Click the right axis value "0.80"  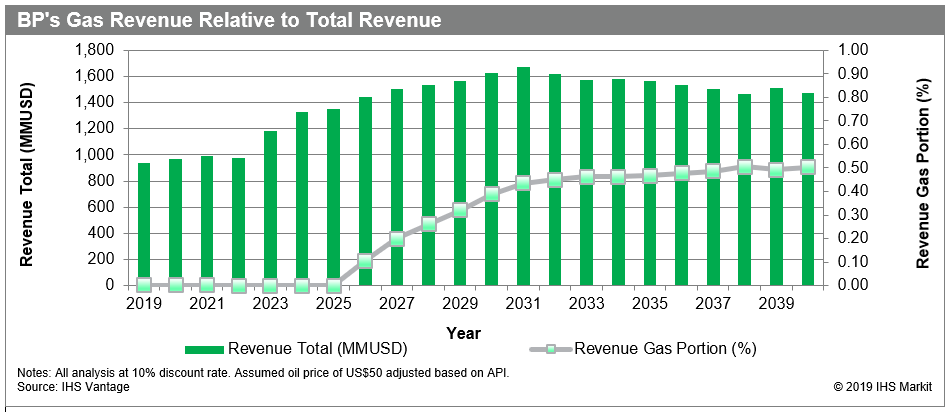(851, 97)
